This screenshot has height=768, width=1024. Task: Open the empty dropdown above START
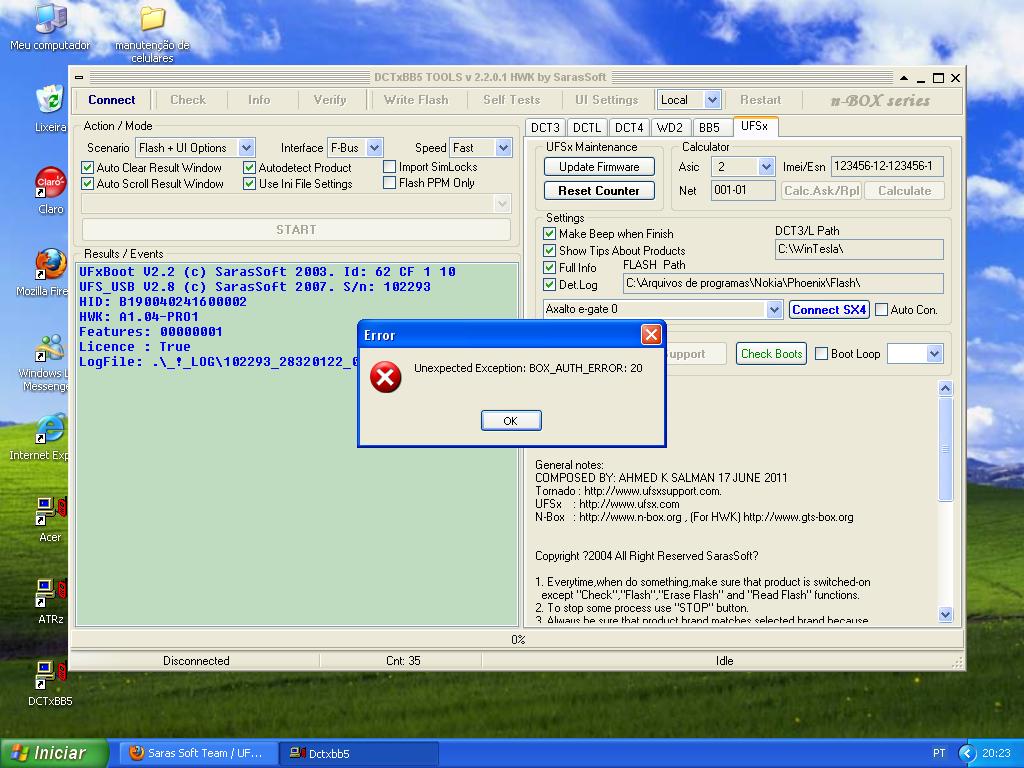coord(502,204)
